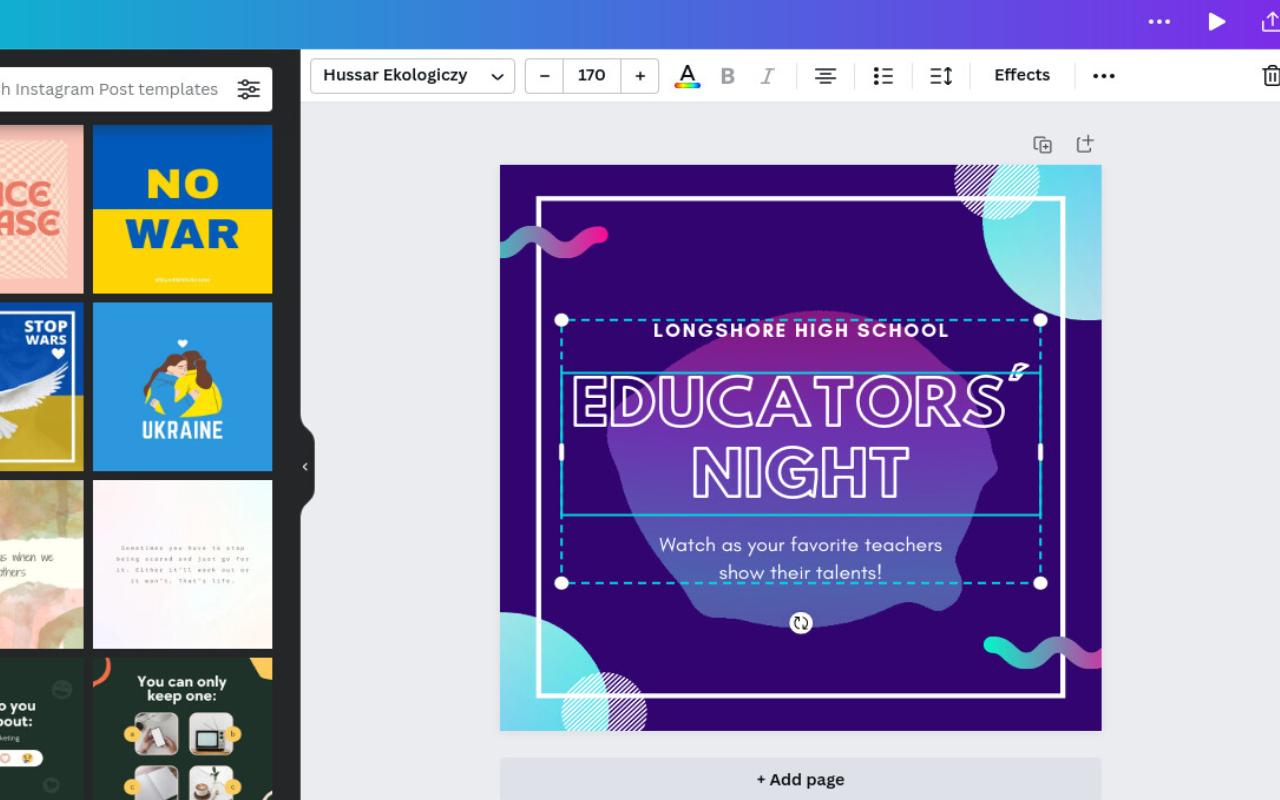1280x800 pixels.
Task: Collapse the side panel with arrow handle
Action: 305,466
